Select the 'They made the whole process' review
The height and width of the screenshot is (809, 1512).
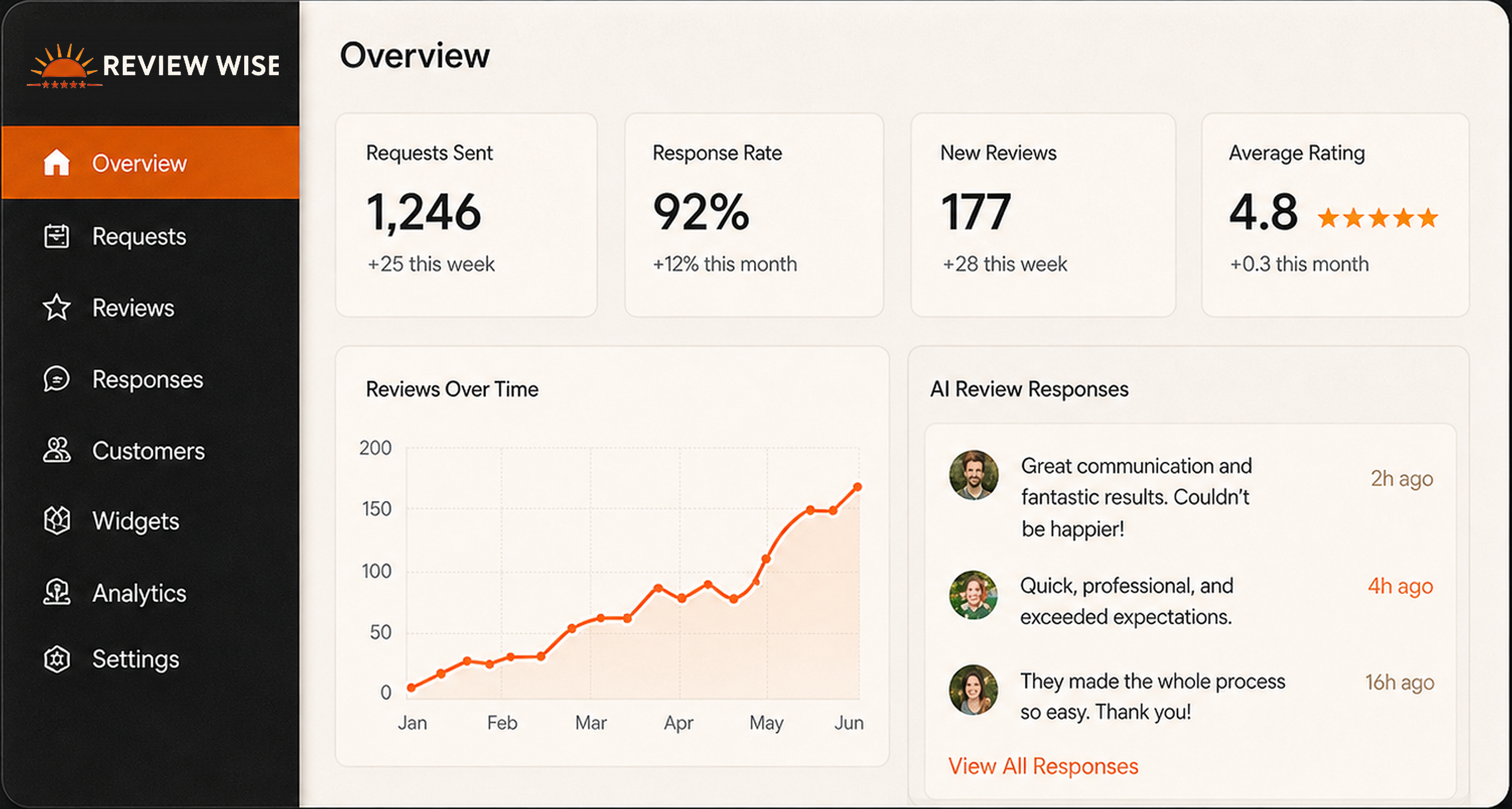tap(1152, 696)
